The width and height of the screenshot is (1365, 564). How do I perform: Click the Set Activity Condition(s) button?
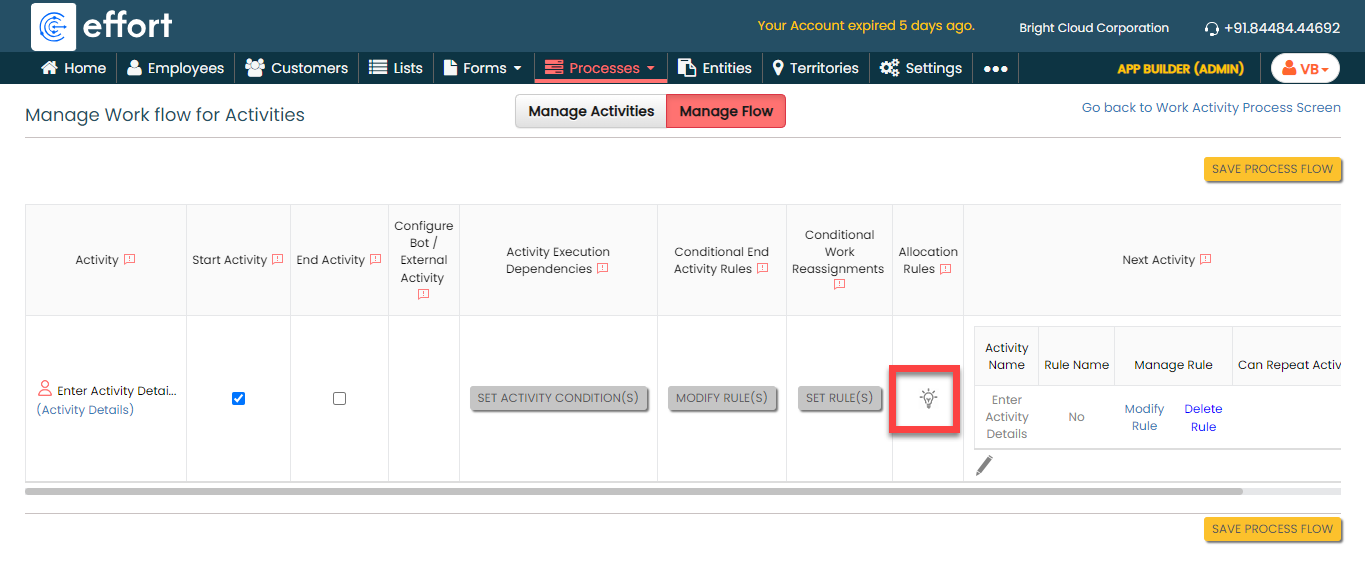pyautogui.click(x=558, y=398)
